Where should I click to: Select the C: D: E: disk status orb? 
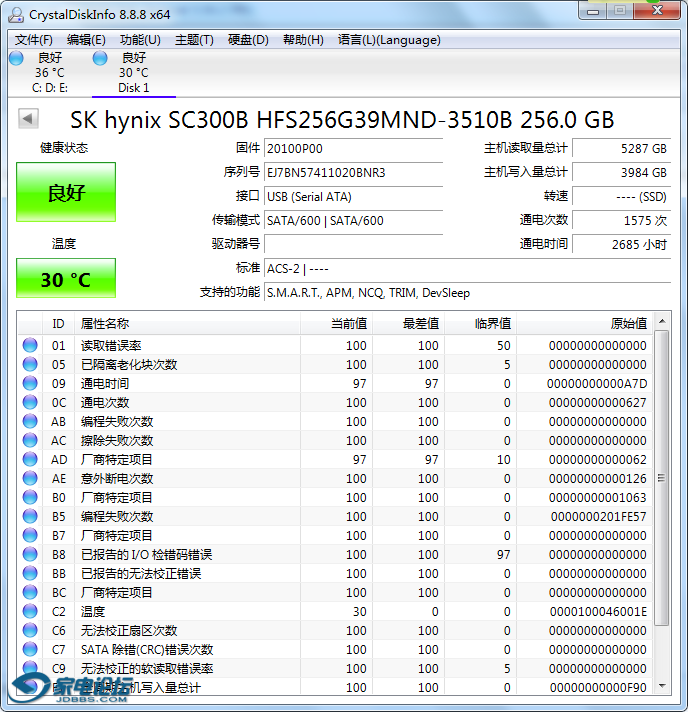point(16,58)
